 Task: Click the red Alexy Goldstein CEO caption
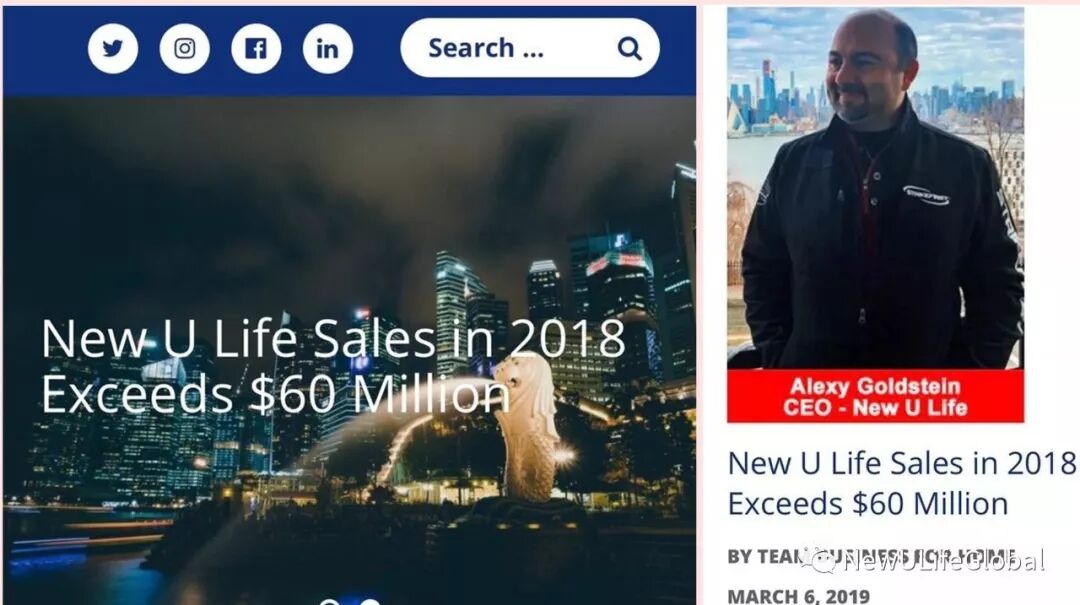pos(875,396)
